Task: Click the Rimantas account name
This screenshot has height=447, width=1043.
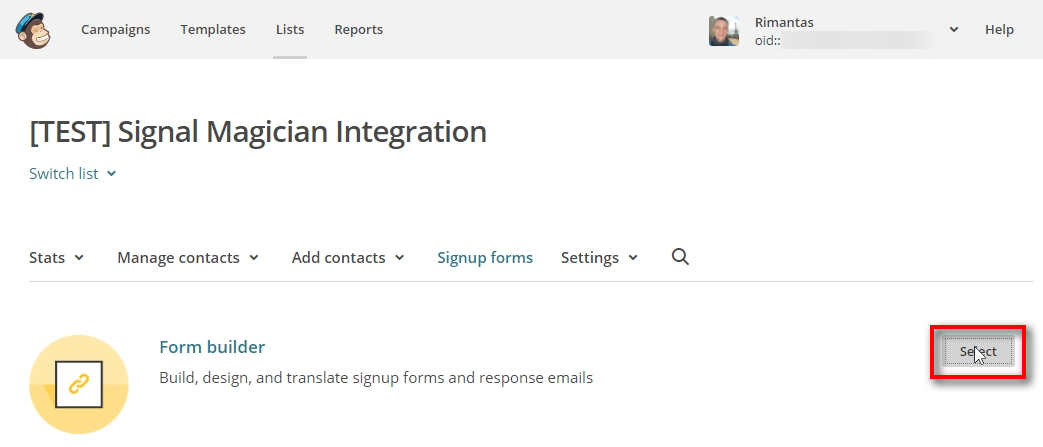Action: pyautogui.click(x=783, y=21)
